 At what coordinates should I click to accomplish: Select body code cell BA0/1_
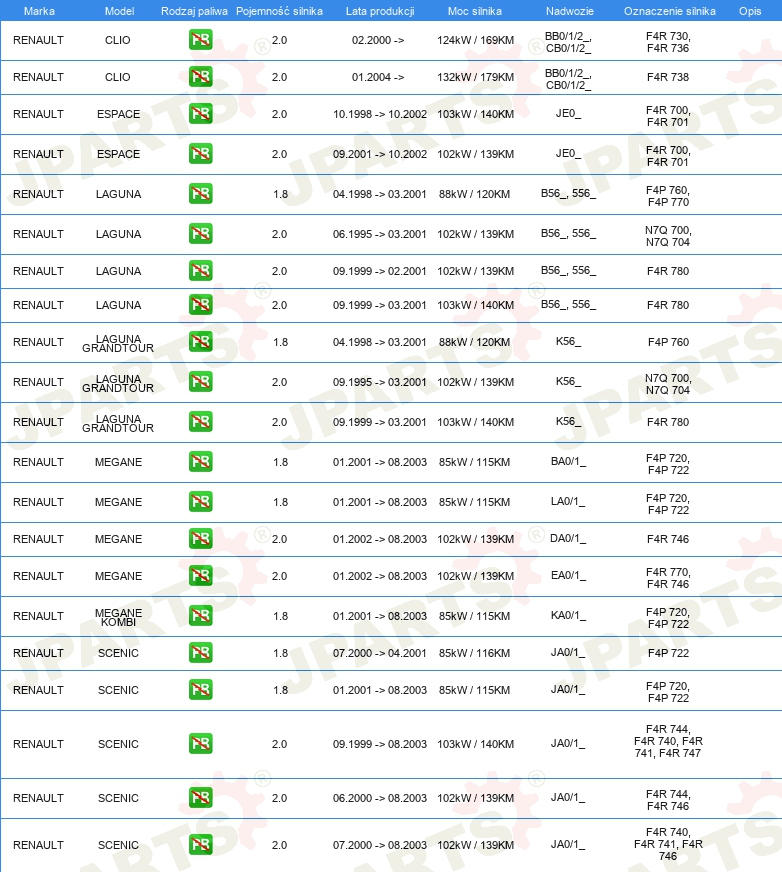point(568,462)
